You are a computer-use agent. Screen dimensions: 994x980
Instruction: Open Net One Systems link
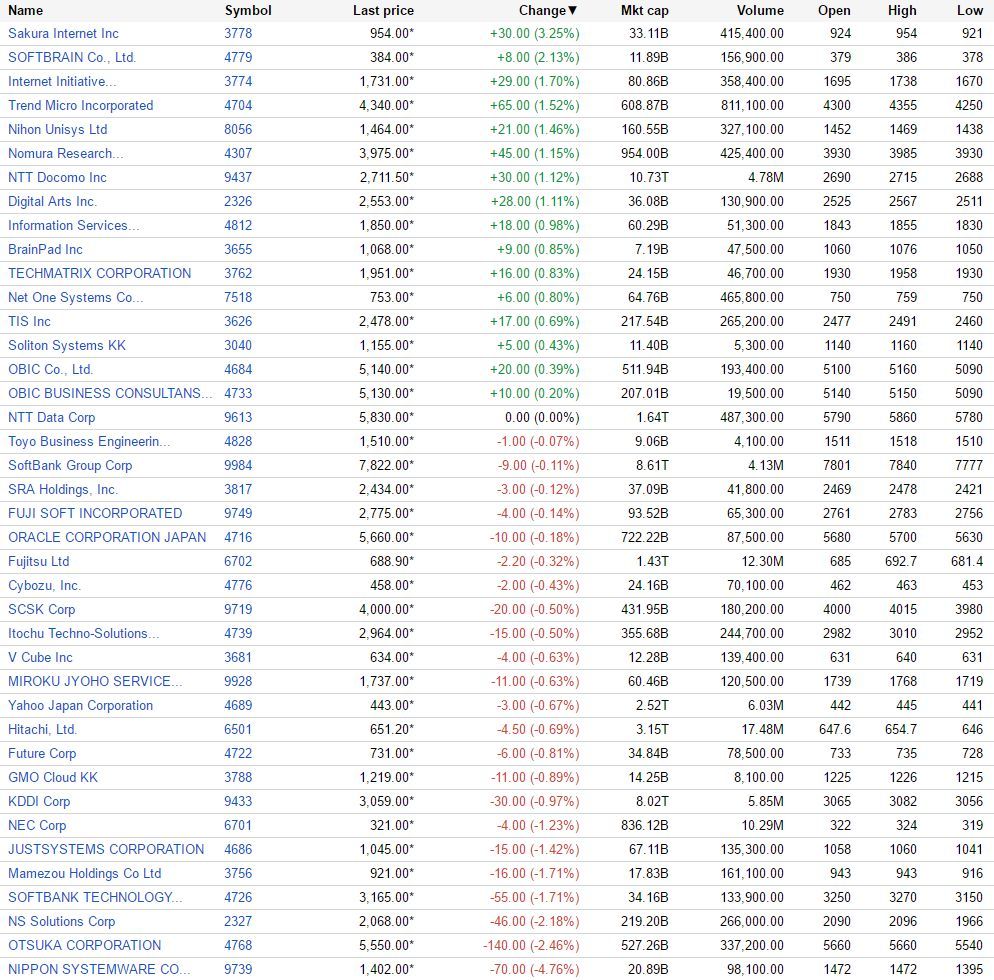click(x=75, y=298)
